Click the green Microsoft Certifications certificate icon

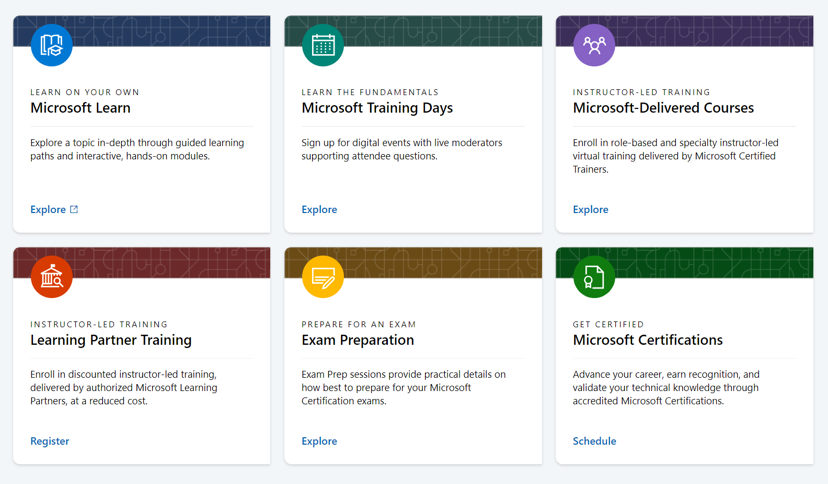coord(594,277)
